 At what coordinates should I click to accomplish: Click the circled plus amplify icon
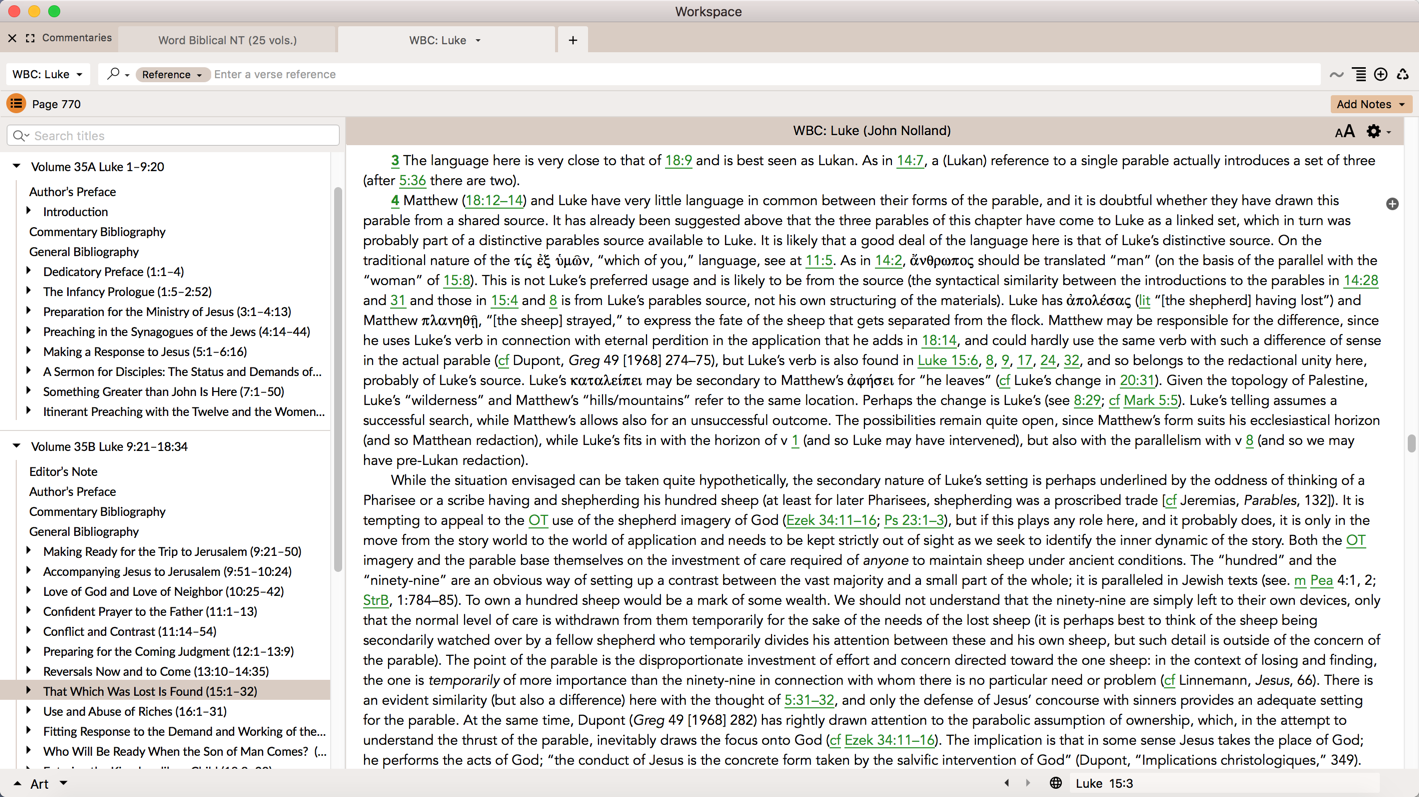point(1381,74)
